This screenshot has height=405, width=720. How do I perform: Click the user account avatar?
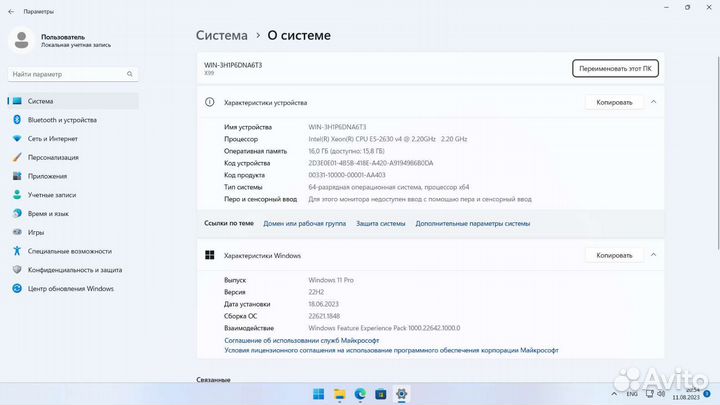[21, 40]
